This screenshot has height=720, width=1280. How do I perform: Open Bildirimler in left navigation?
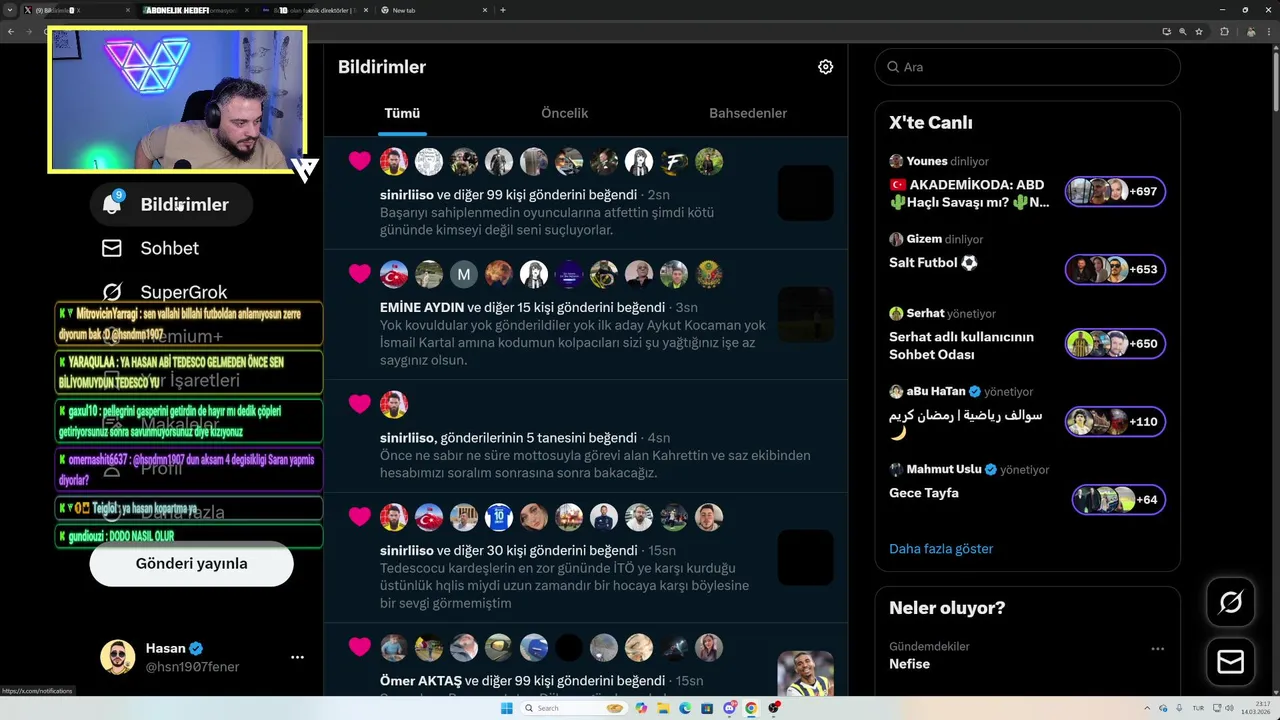coord(171,204)
